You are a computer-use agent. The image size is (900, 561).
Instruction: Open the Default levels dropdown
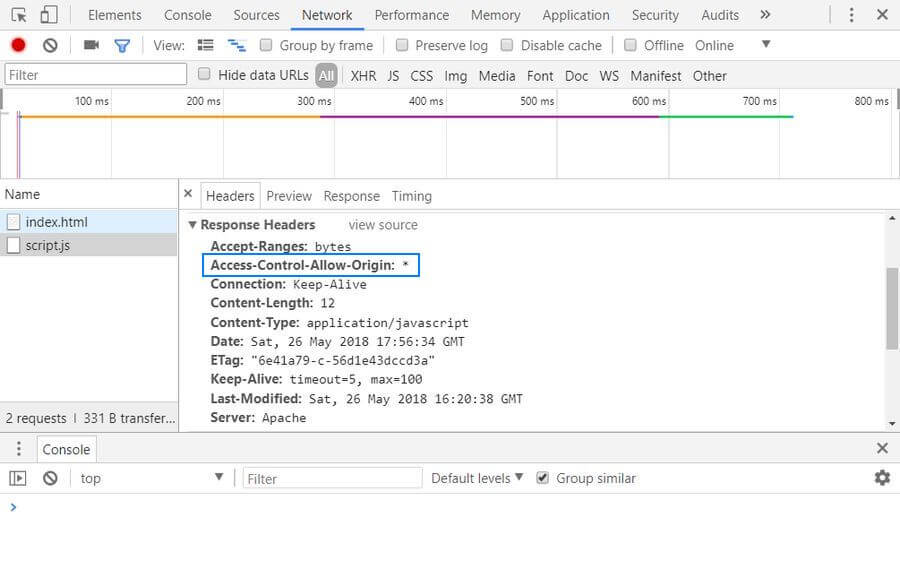coord(477,478)
